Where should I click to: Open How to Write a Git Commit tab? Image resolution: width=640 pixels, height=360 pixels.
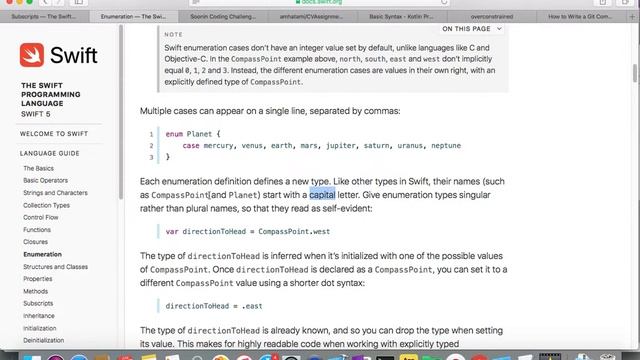[580, 17]
